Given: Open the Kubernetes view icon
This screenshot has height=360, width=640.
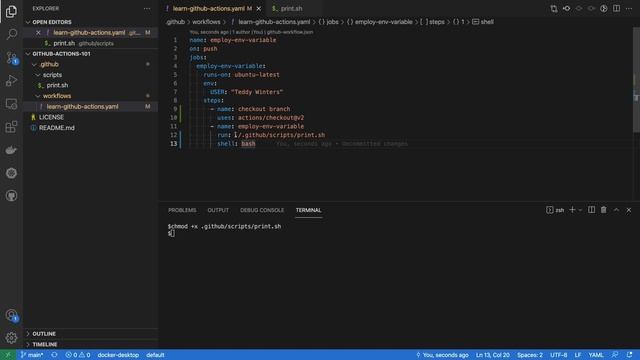Looking at the screenshot, I should [x=11, y=173].
